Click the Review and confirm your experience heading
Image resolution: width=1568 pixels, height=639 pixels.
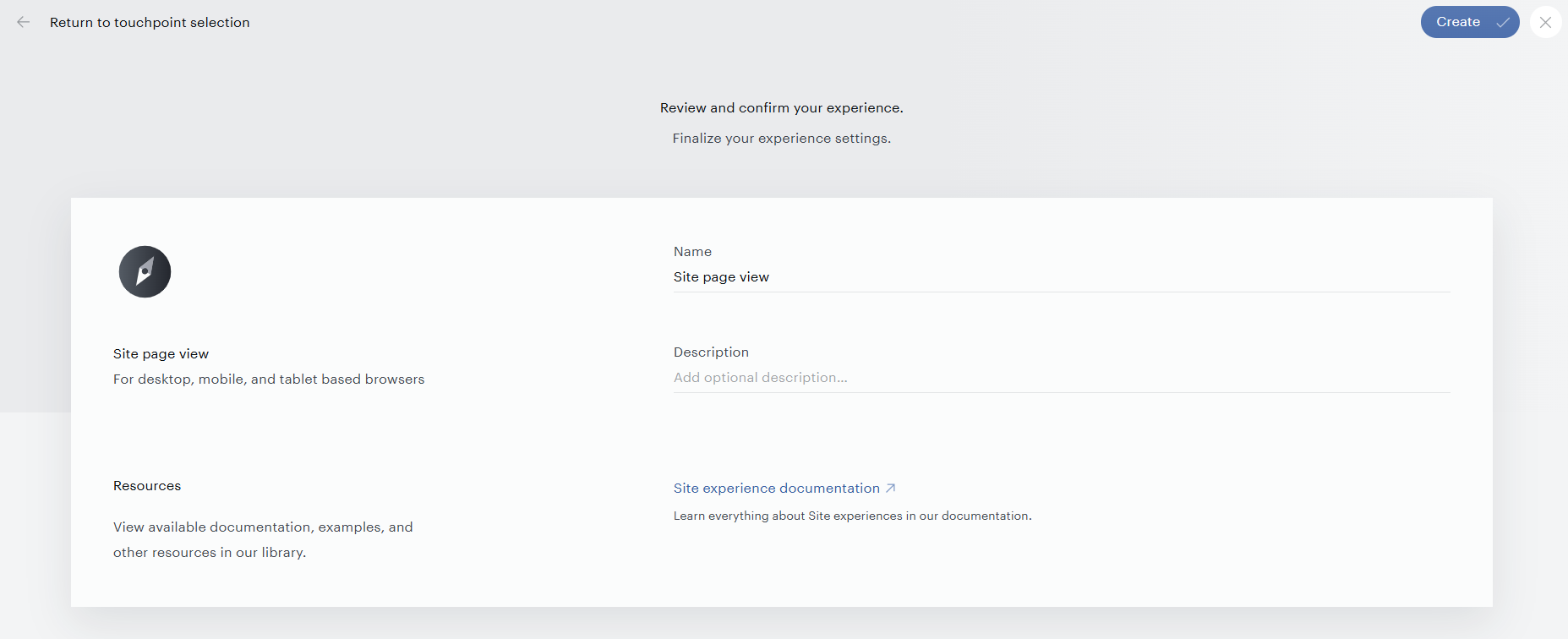coord(782,108)
